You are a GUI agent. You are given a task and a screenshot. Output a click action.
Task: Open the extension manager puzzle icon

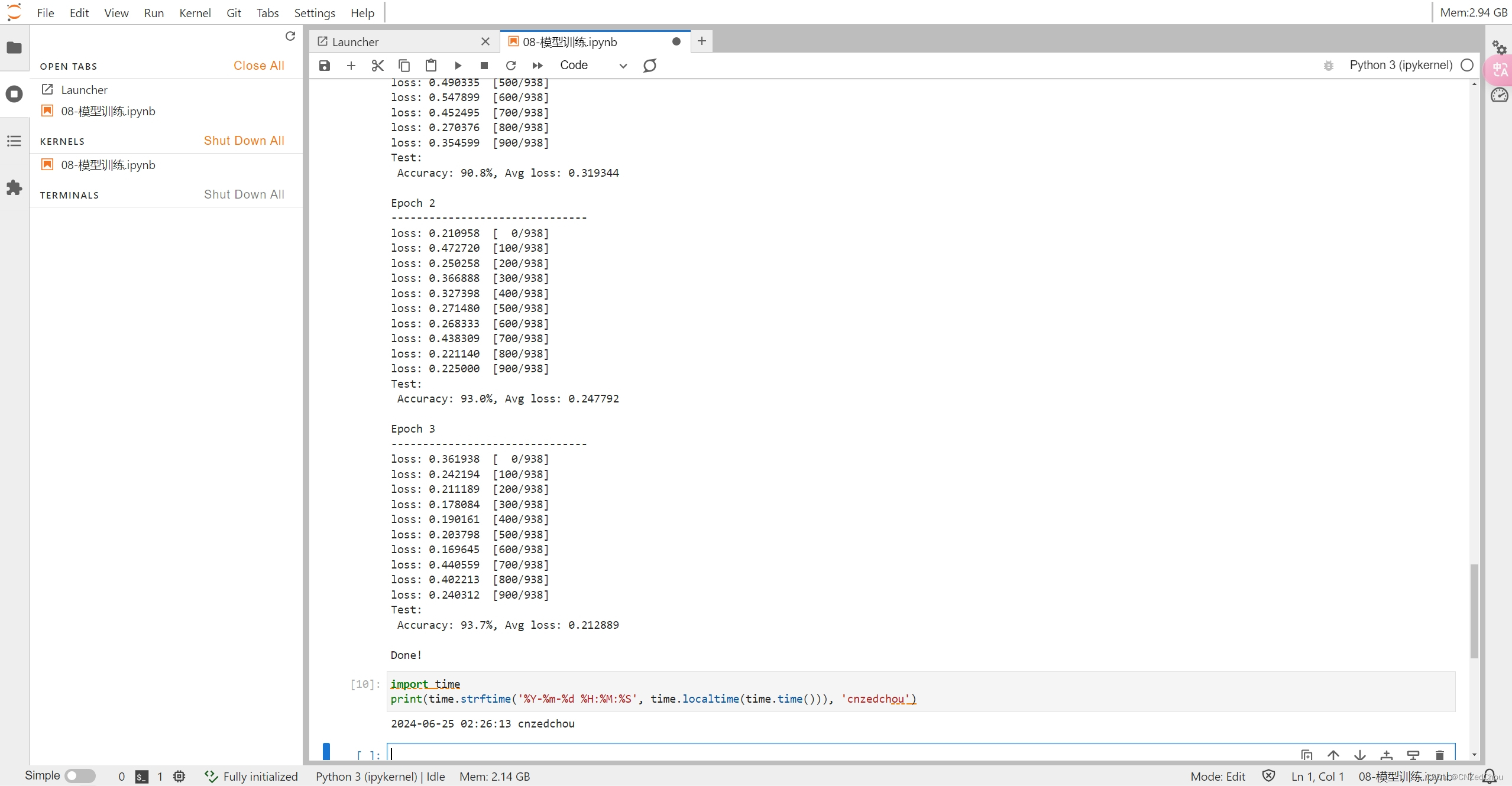point(14,188)
